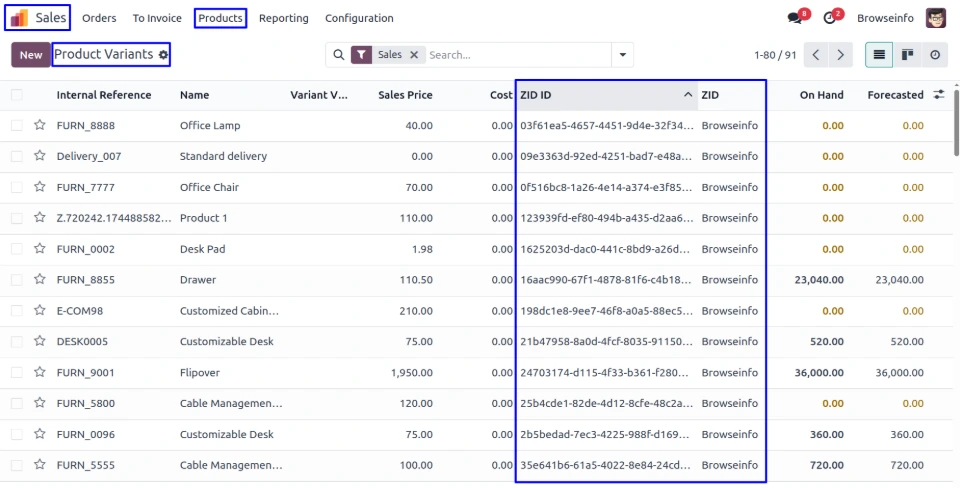
Task: Tick the select-all checkbox in header
Action: tap(17, 95)
